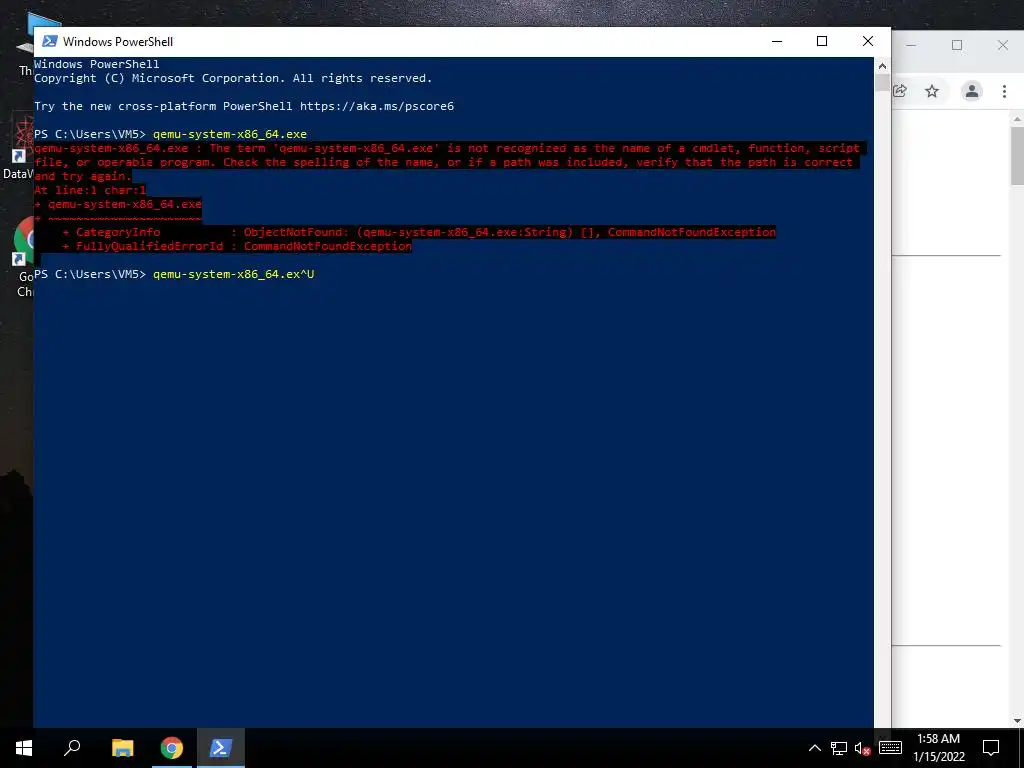Viewport: 1024px width, 768px height.
Task: Minimize the PowerShell window
Action: pyautogui.click(x=777, y=41)
